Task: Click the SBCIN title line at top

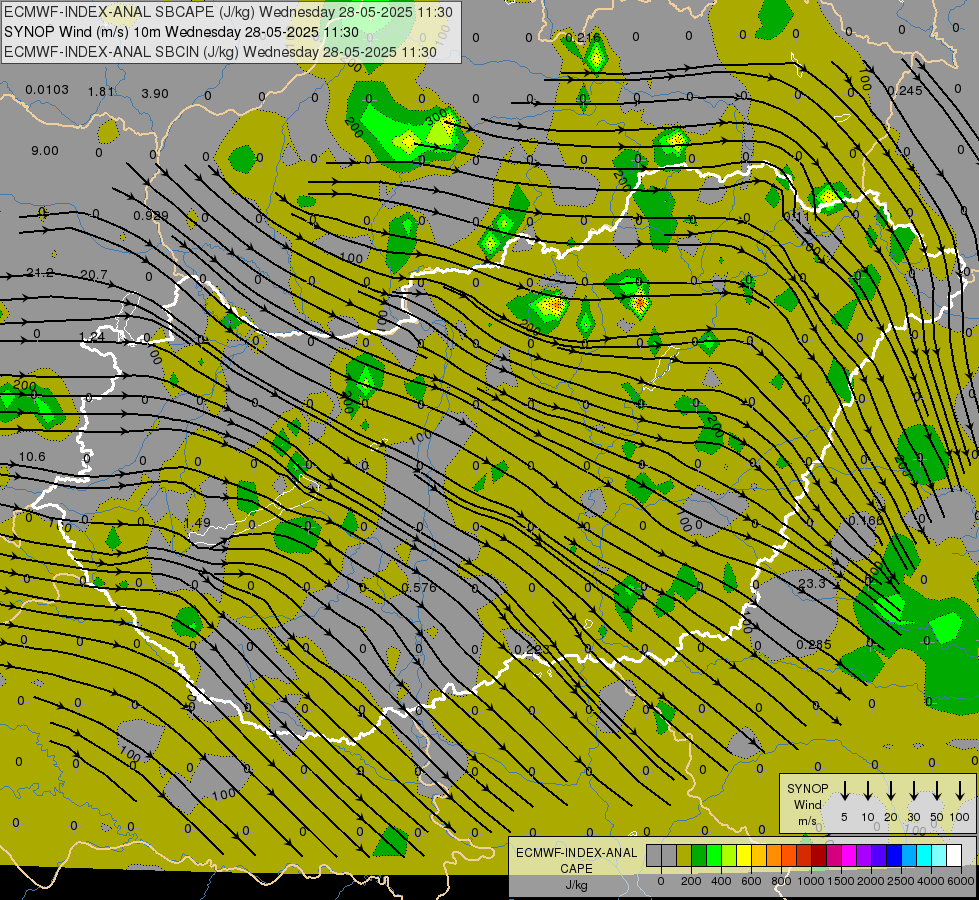Action: point(220,52)
